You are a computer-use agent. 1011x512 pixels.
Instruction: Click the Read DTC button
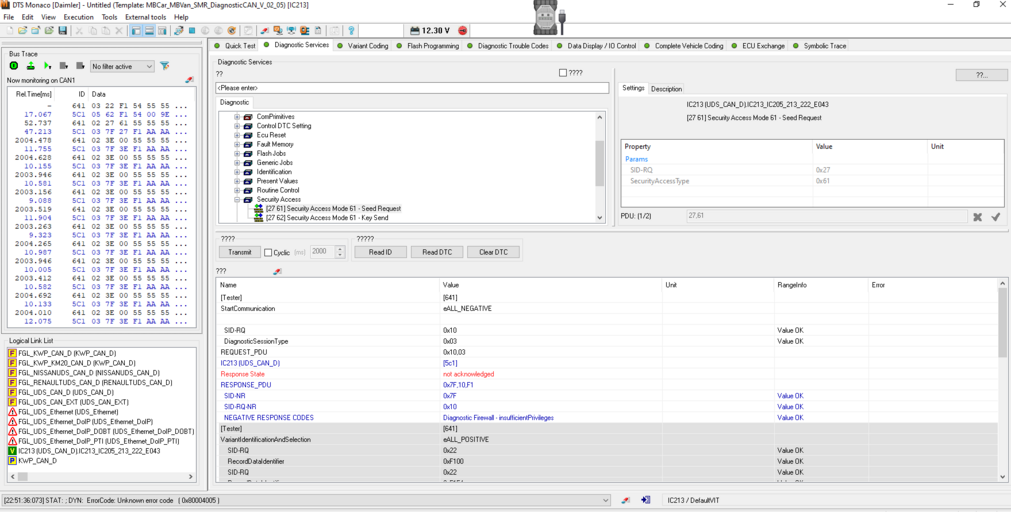437,252
